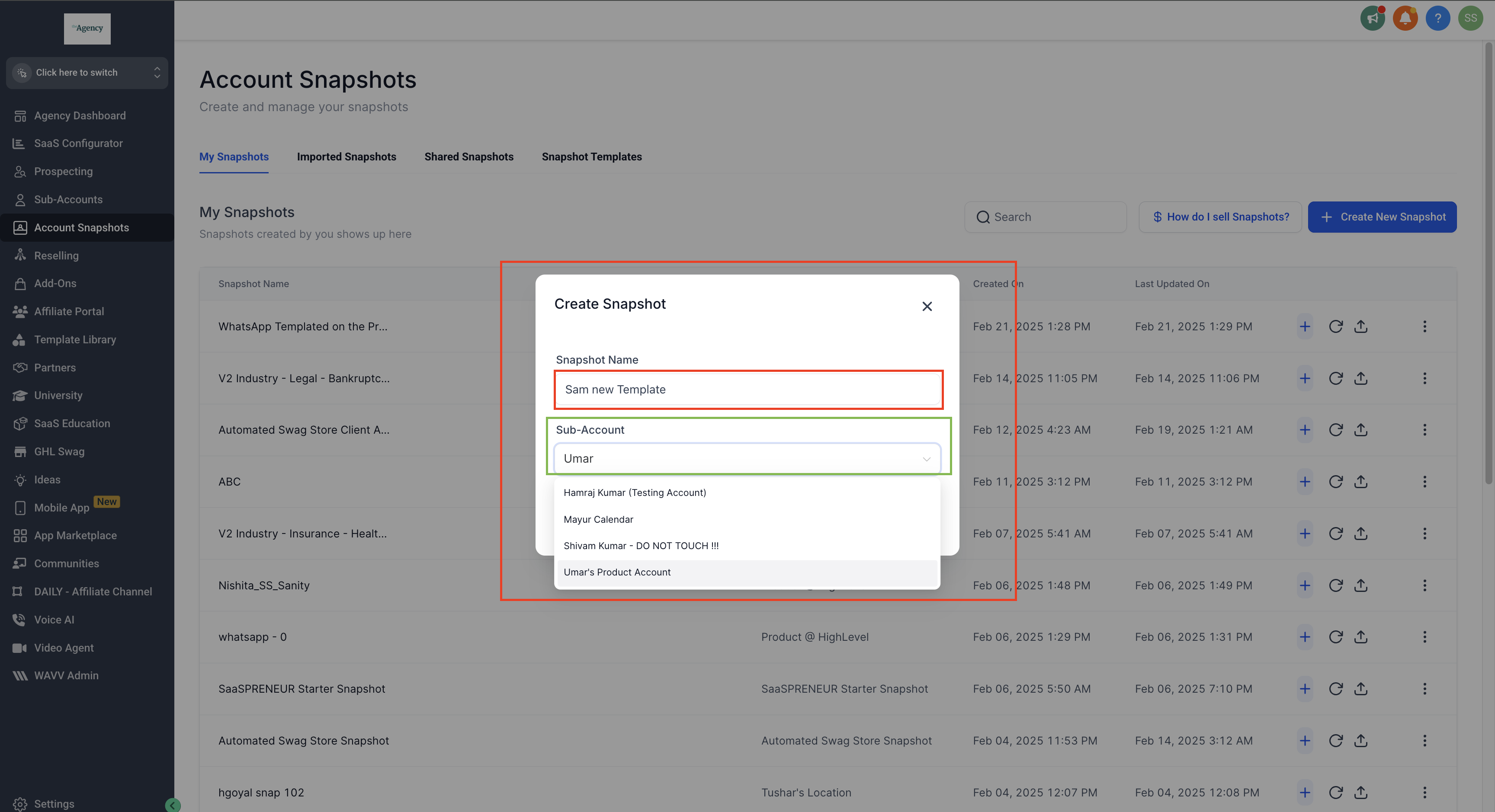Close the Create Snapshot dialog

tap(927, 306)
